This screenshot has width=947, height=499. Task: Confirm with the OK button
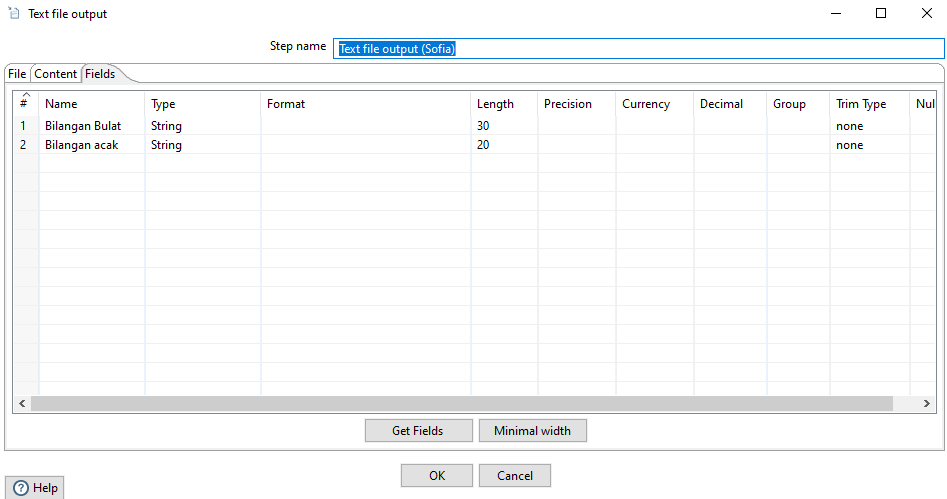pos(437,475)
